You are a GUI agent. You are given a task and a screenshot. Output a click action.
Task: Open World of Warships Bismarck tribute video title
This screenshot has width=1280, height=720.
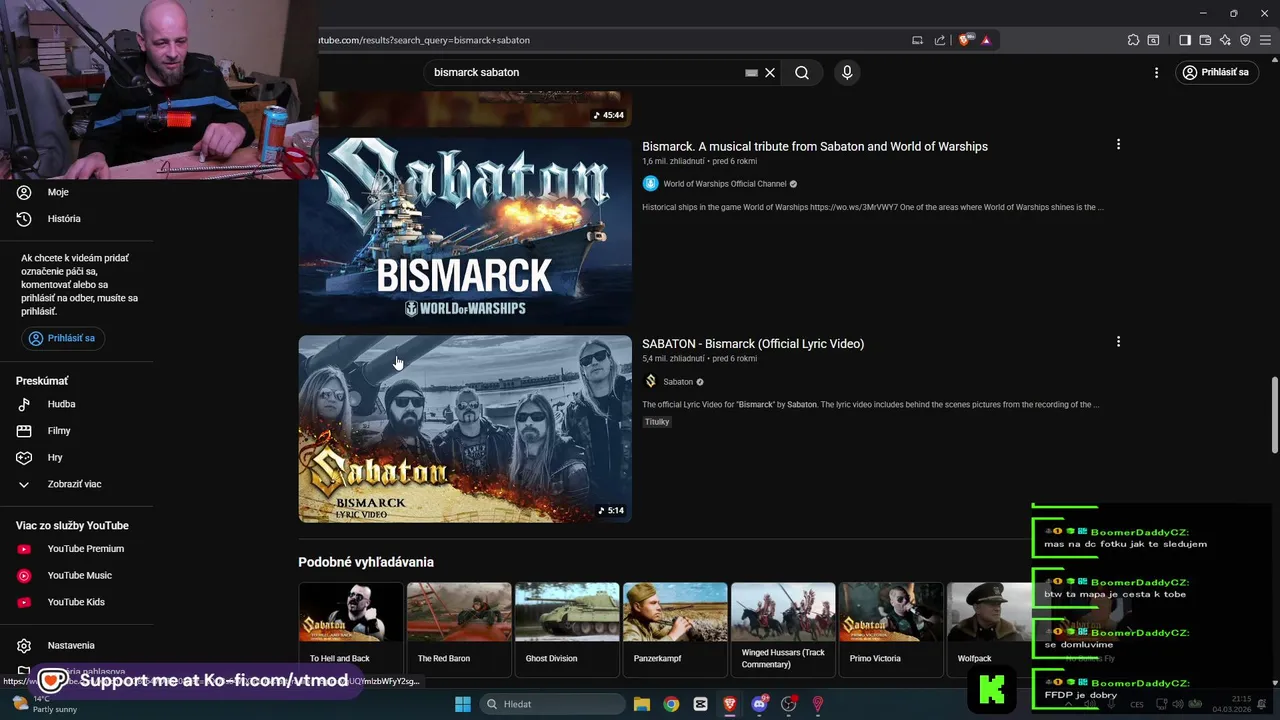tap(815, 146)
